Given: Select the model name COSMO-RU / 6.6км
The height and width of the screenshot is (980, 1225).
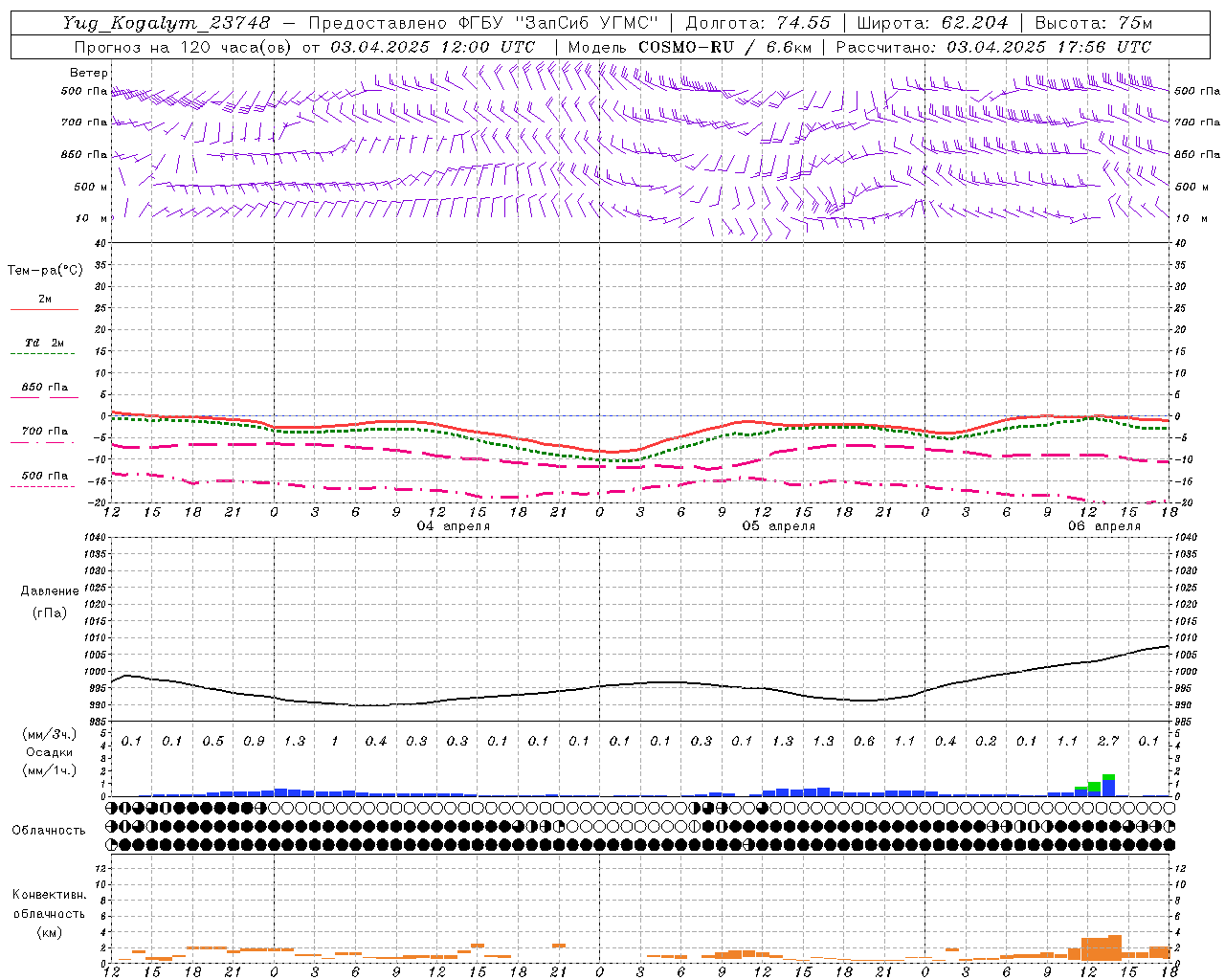Looking at the screenshot, I should [x=725, y=47].
